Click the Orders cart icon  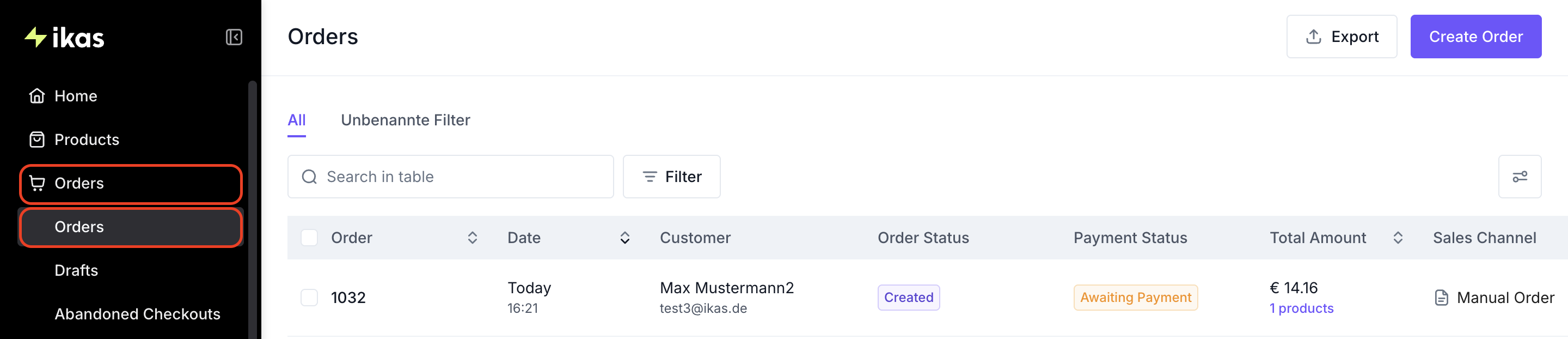click(37, 183)
